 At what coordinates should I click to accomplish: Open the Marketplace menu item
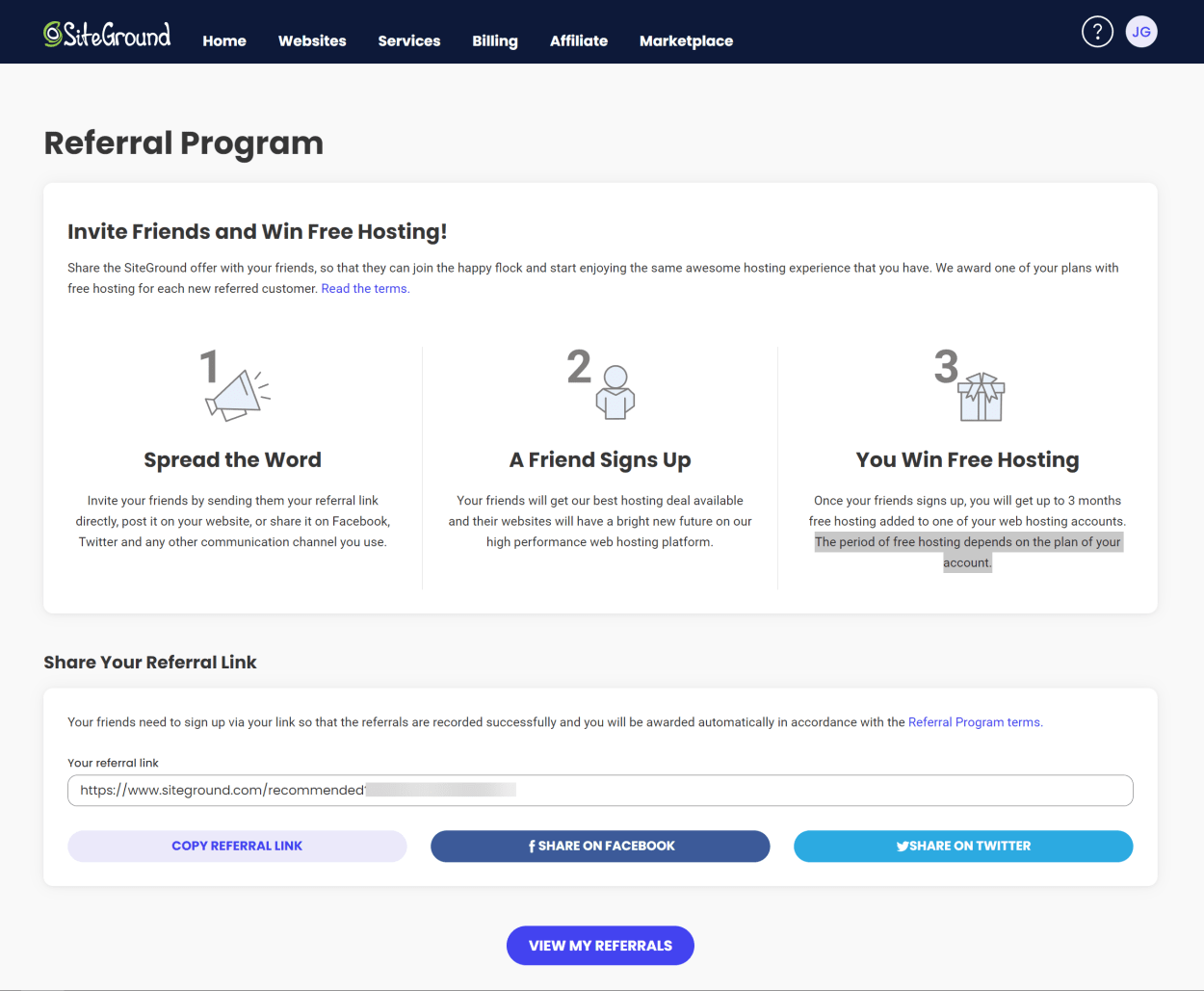[686, 40]
